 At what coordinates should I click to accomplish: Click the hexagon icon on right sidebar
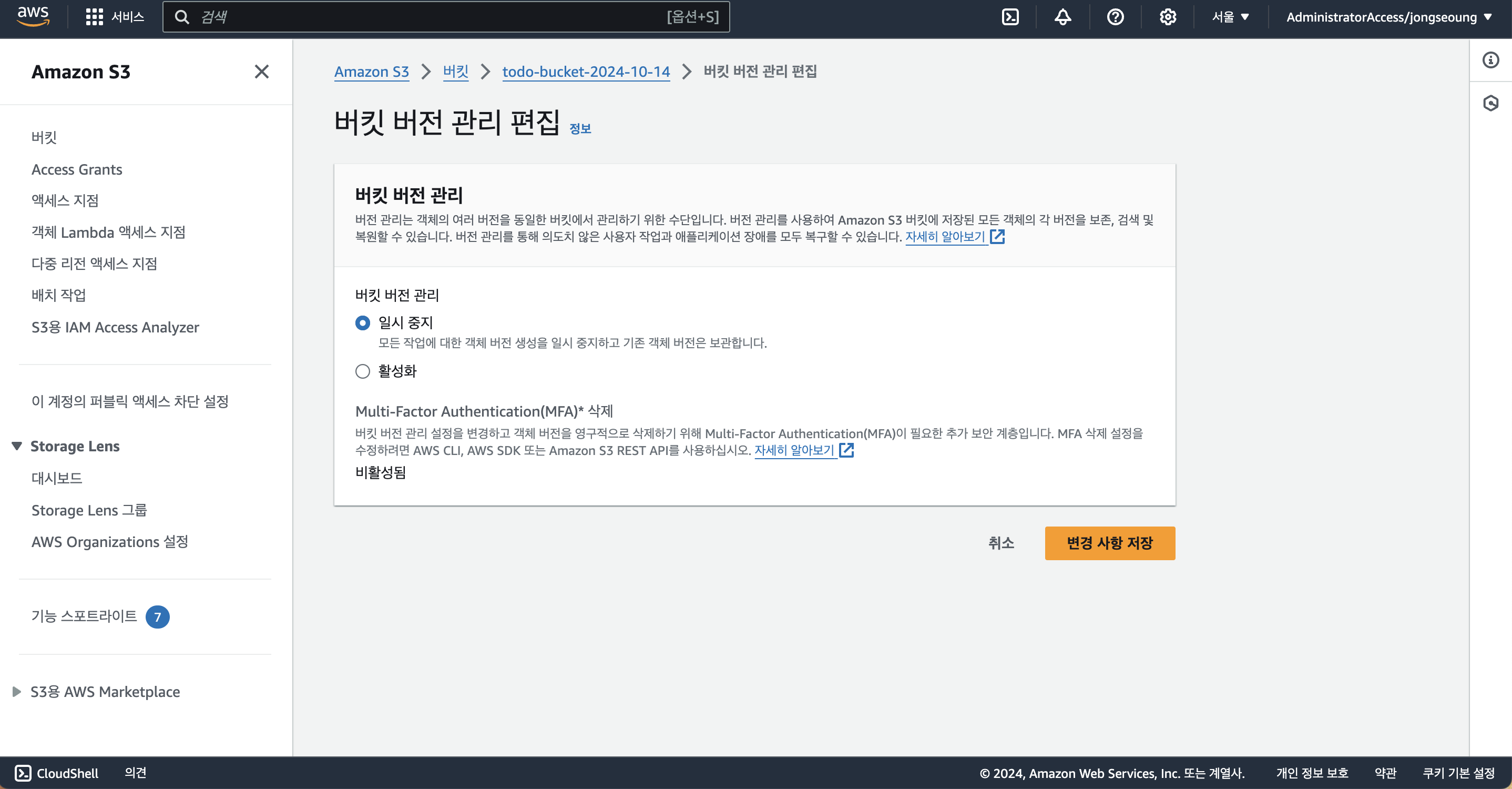pos(1490,103)
